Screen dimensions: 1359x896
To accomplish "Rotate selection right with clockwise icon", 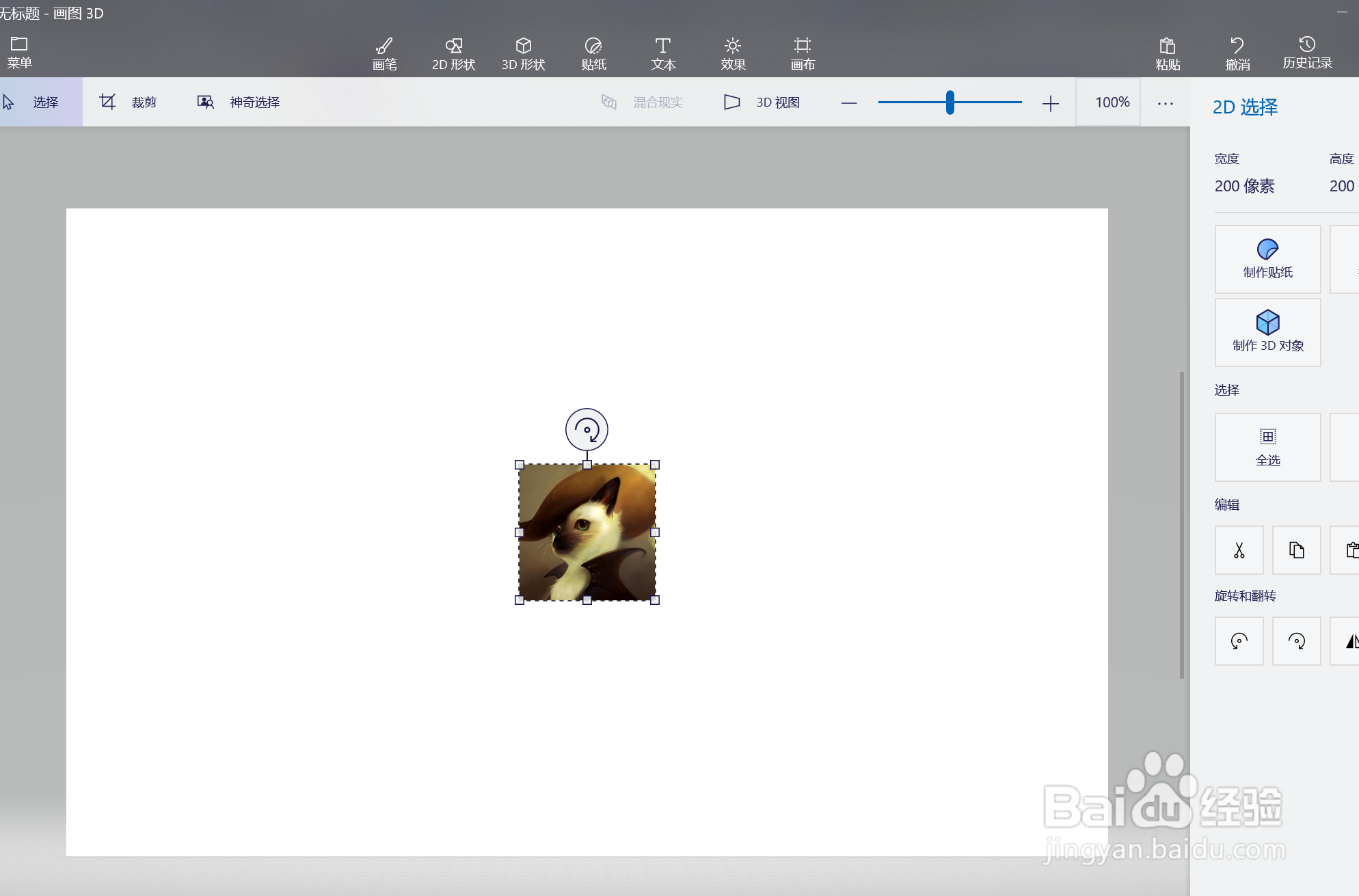I will click(x=1296, y=641).
